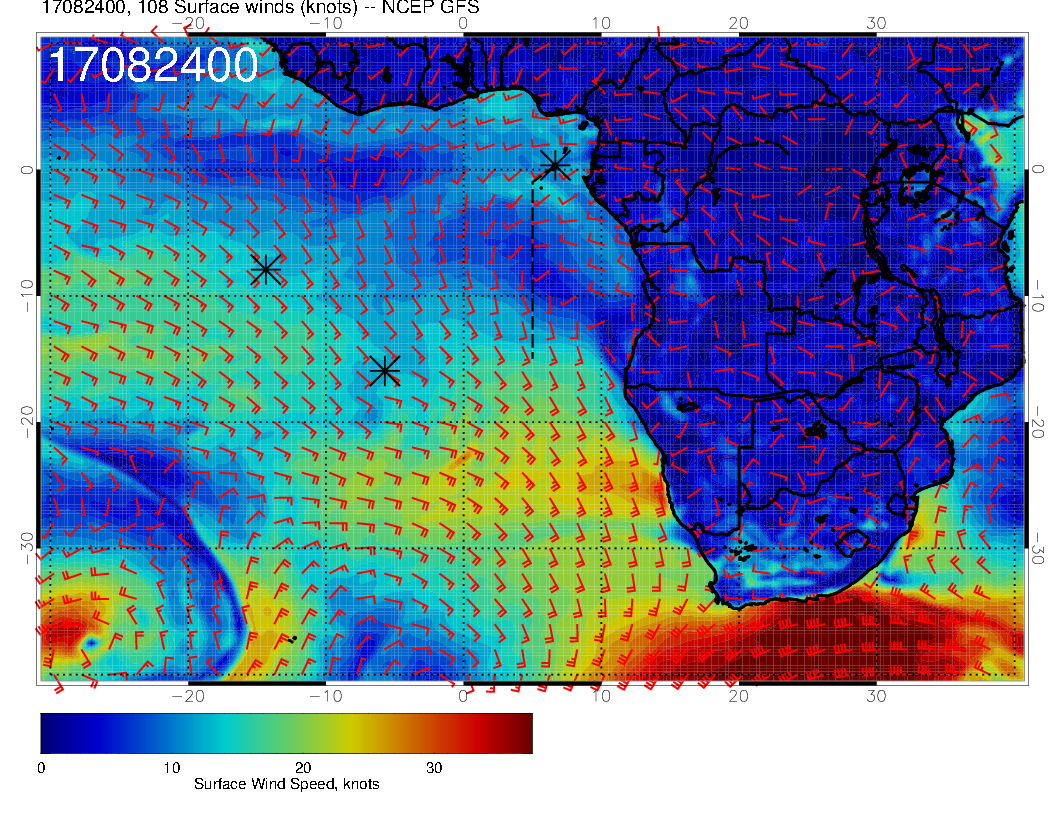Viewport: 1056px width, 816px height.
Task: Click the -10 latitude label on the left axis
Action: (26, 296)
